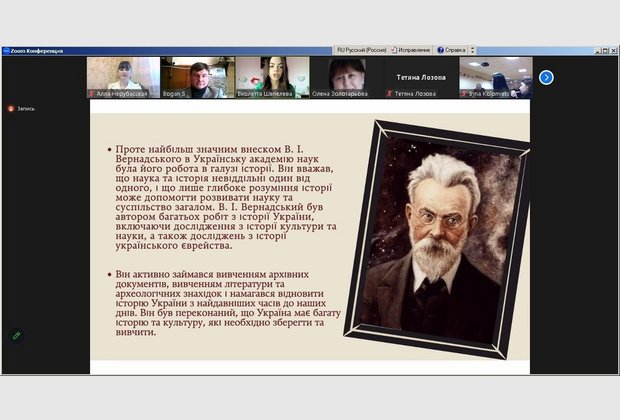
Task: Open the RU Русский language selector
Action: point(360,49)
